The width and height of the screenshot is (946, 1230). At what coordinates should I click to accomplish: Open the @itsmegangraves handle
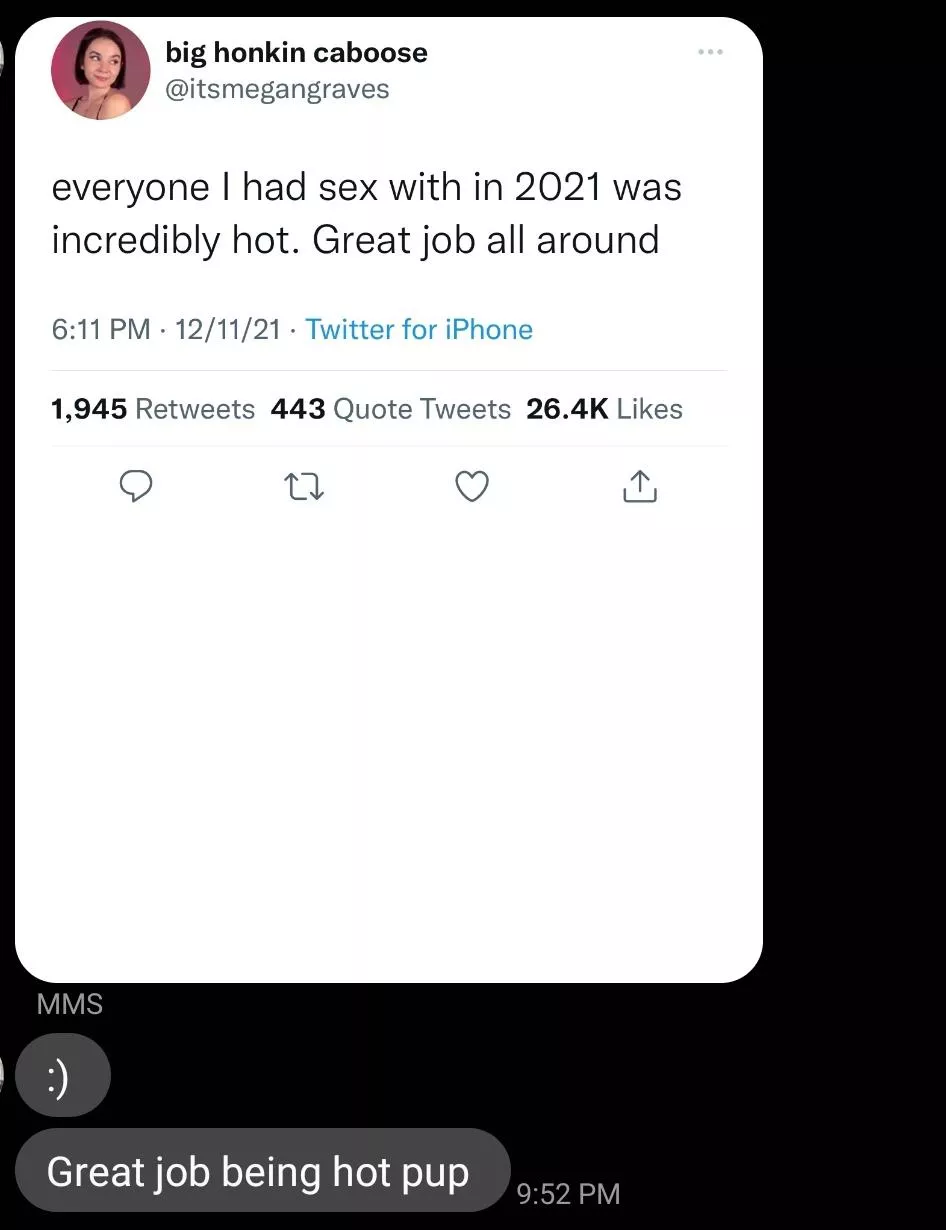[x=277, y=89]
